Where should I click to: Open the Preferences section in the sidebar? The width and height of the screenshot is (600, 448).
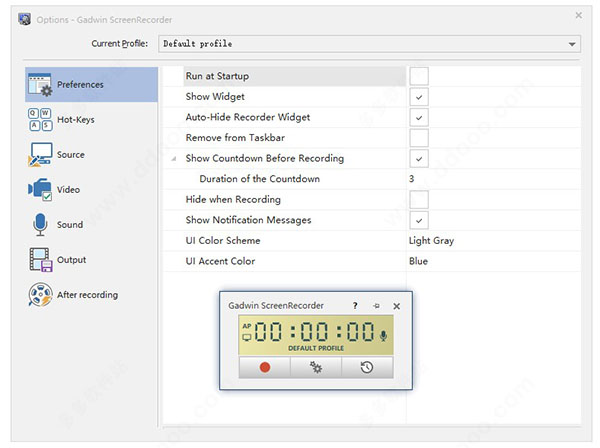point(91,85)
